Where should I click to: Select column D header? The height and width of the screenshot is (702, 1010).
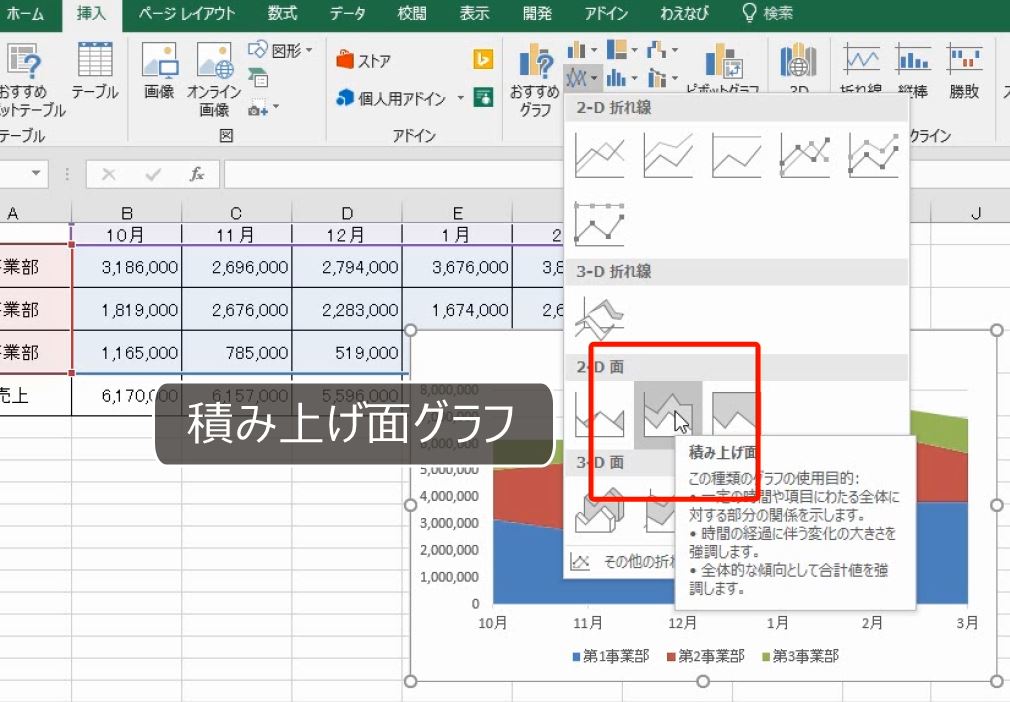[347, 213]
